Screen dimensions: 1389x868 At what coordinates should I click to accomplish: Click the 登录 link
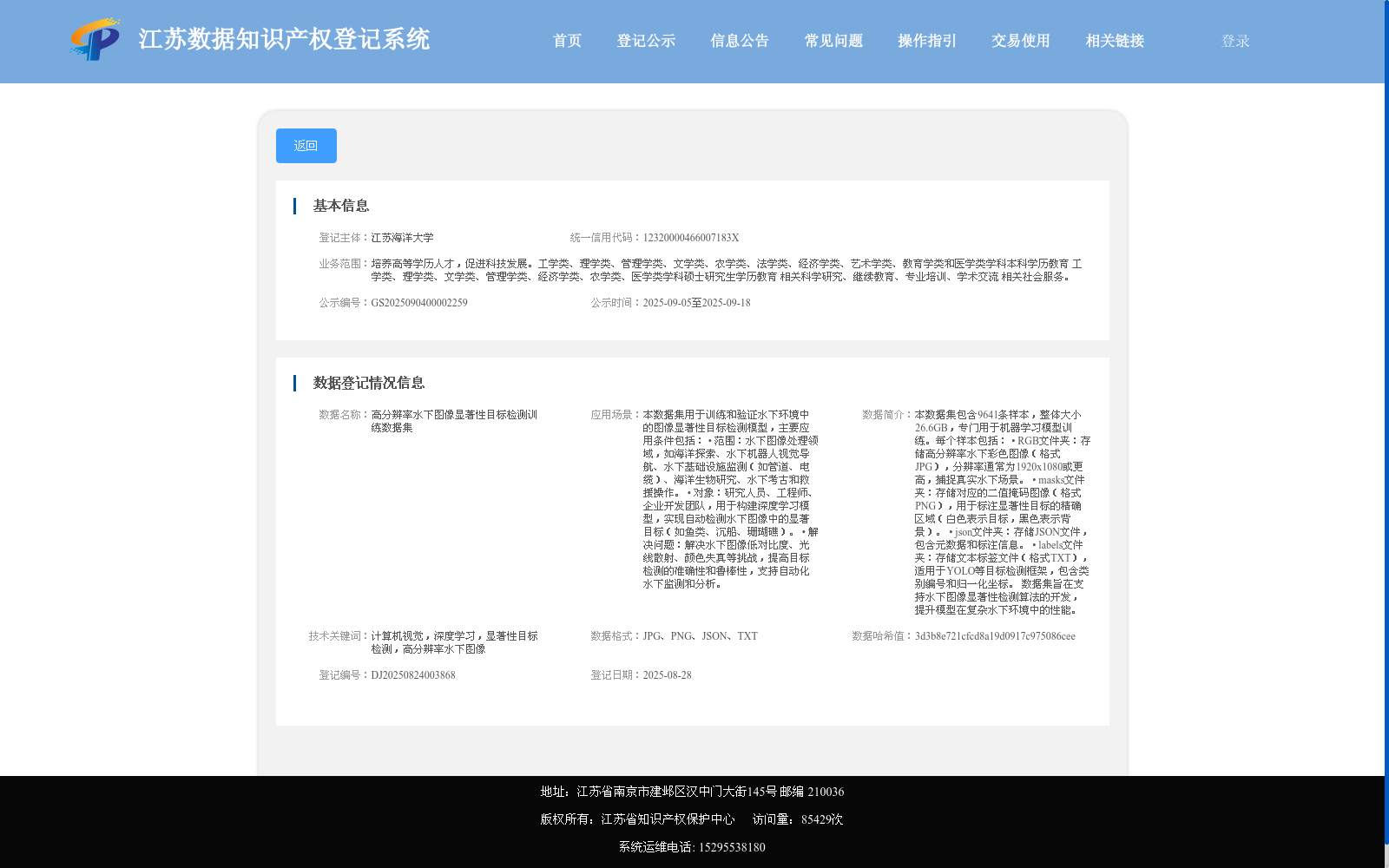pos(1233,40)
